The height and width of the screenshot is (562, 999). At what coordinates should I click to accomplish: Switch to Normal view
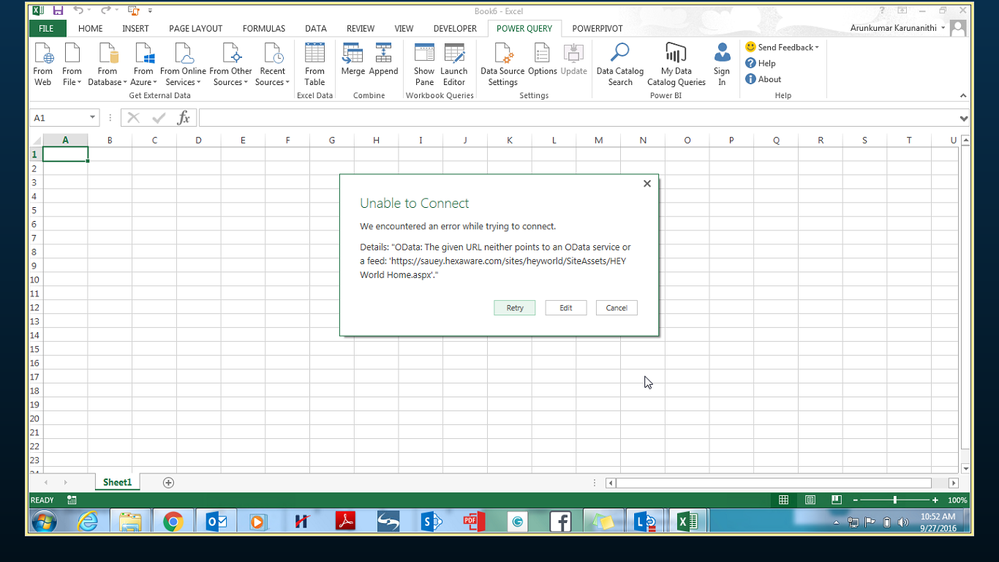784,500
